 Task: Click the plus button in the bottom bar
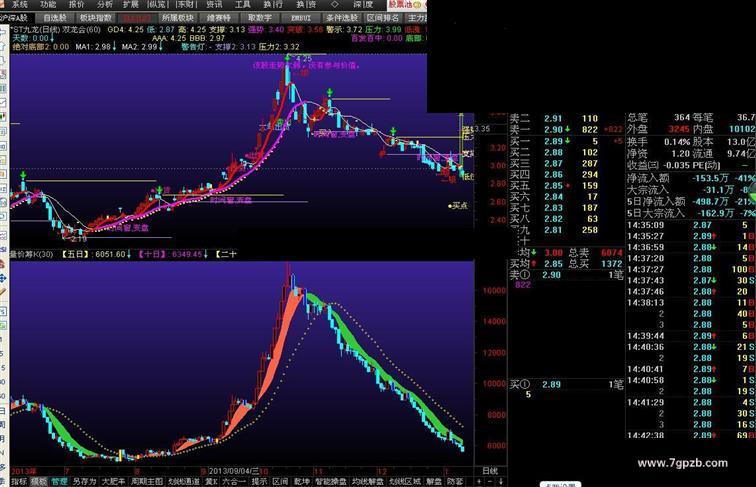coord(479,481)
